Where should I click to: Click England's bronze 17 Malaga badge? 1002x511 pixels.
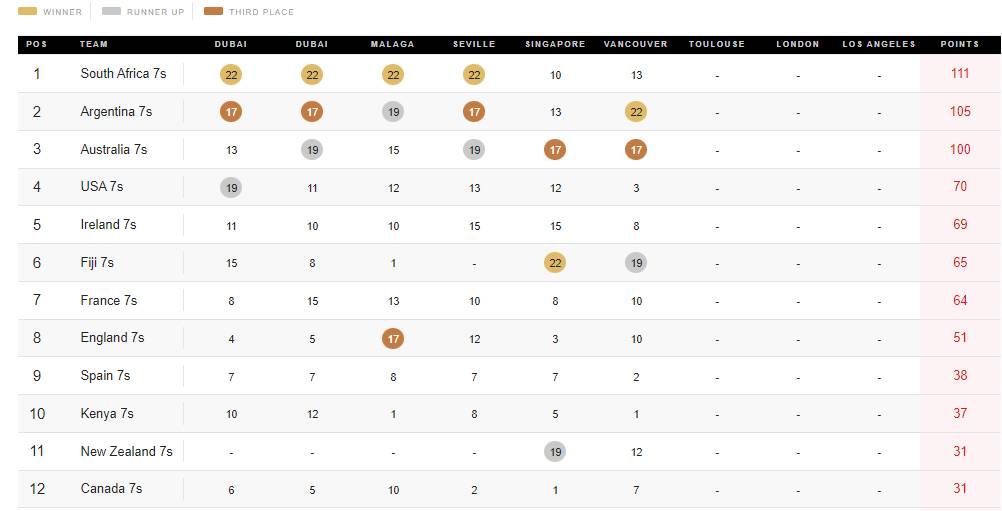[x=393, y=339]
